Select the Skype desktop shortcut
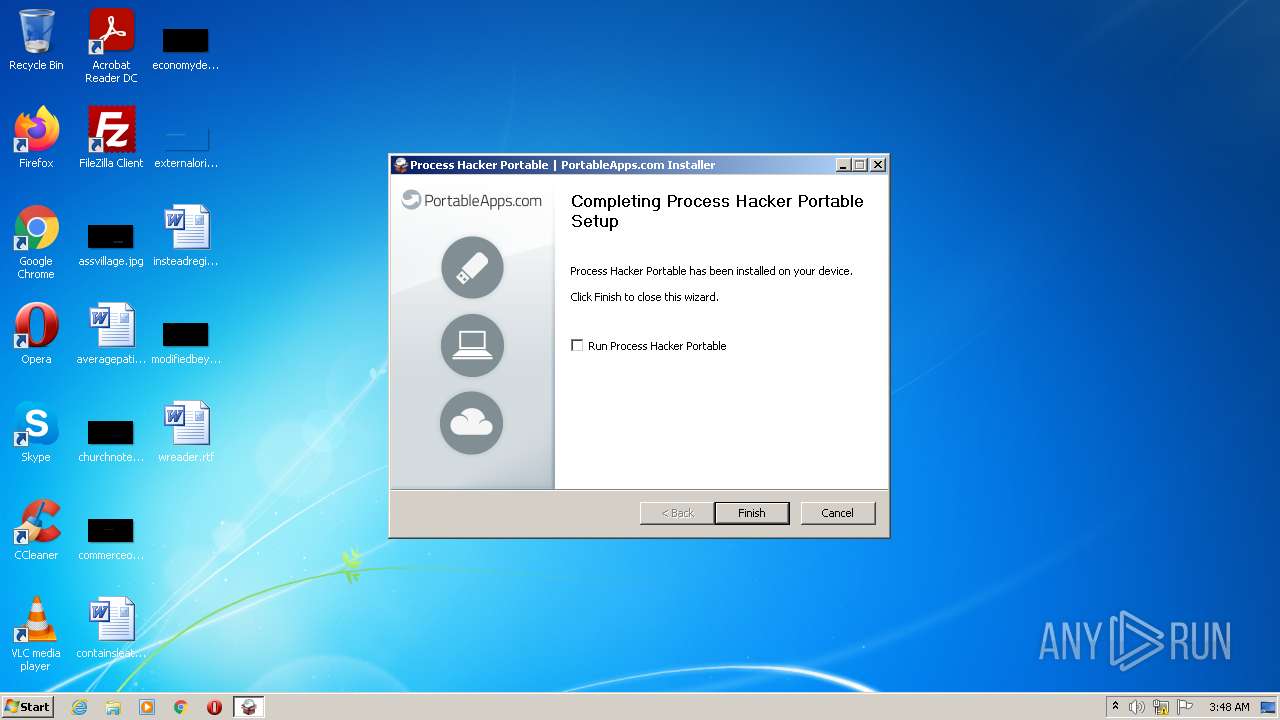The image size is (1280, 720). pos(36,432)
